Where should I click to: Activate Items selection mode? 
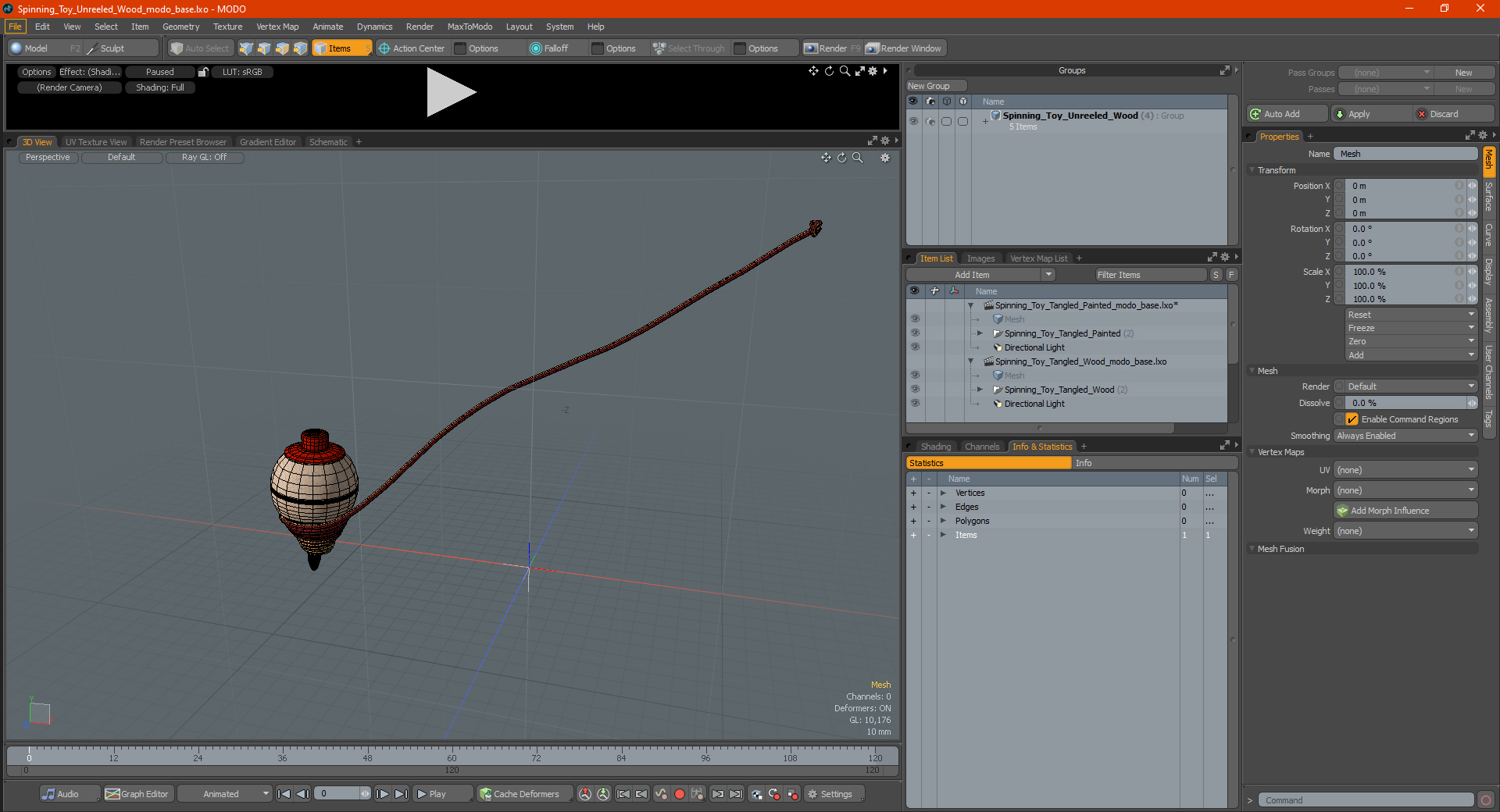(x=341, y=48)
